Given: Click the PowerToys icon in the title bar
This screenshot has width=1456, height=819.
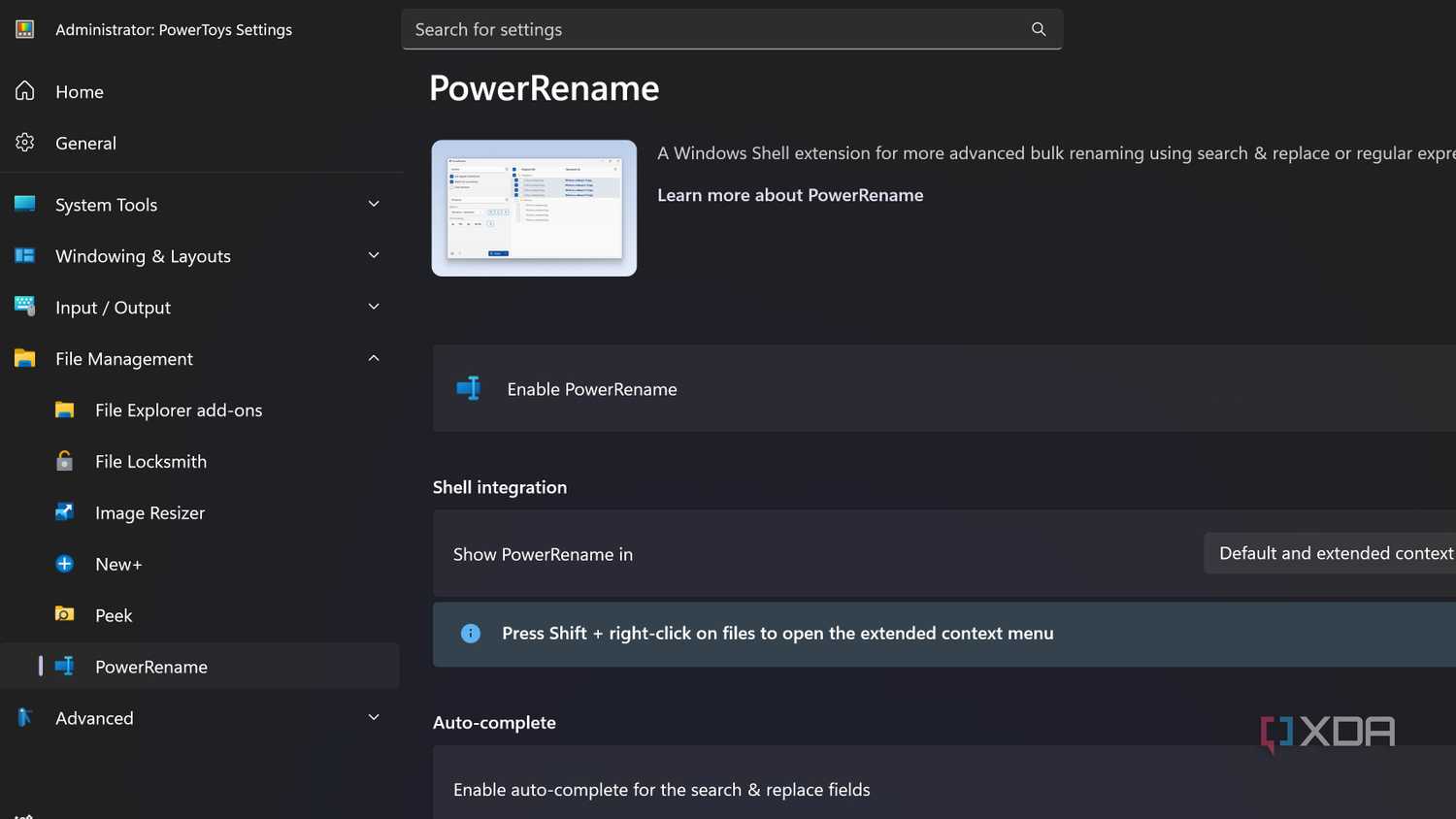Looking at the screenshot, I should [23, 29].
